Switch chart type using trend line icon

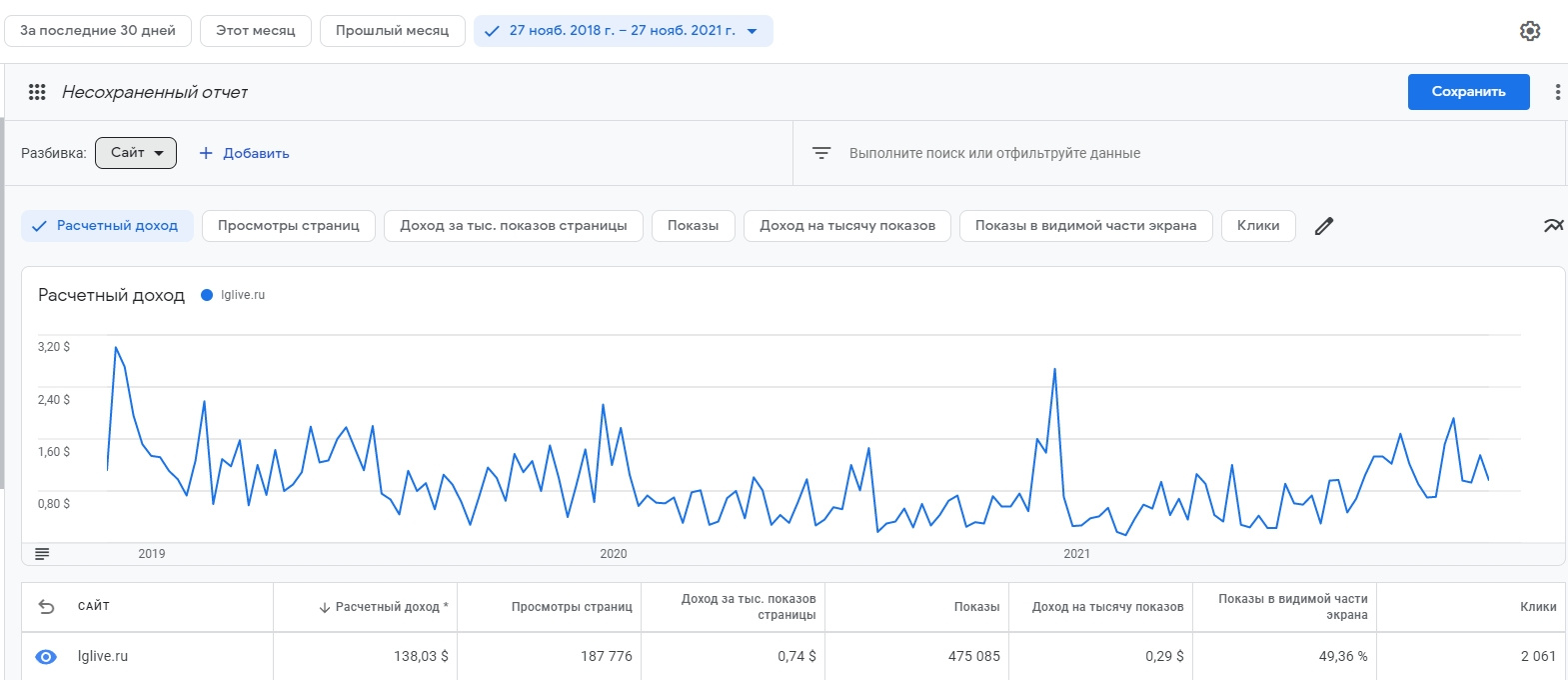1552,226
